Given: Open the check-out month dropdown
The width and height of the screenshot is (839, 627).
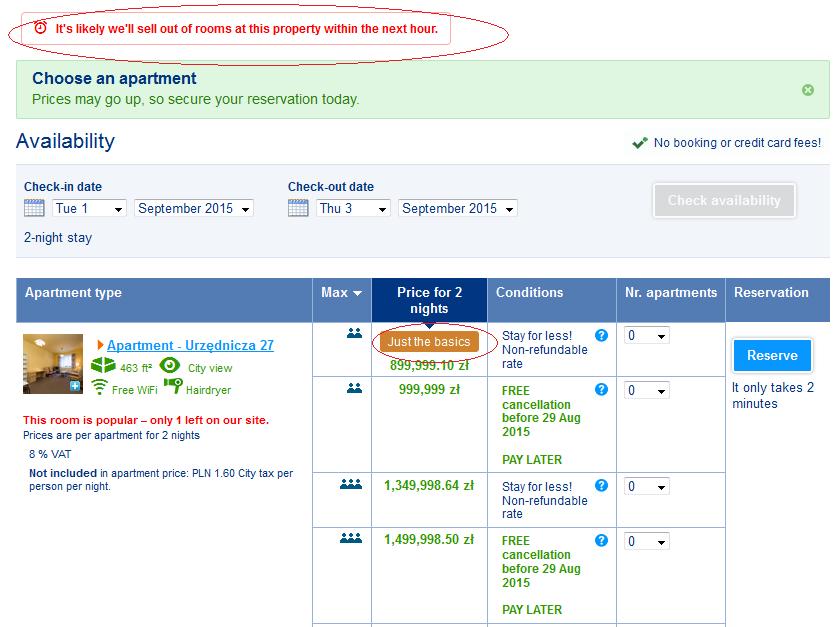Looking at the screenshot, I should coord(457,208).
